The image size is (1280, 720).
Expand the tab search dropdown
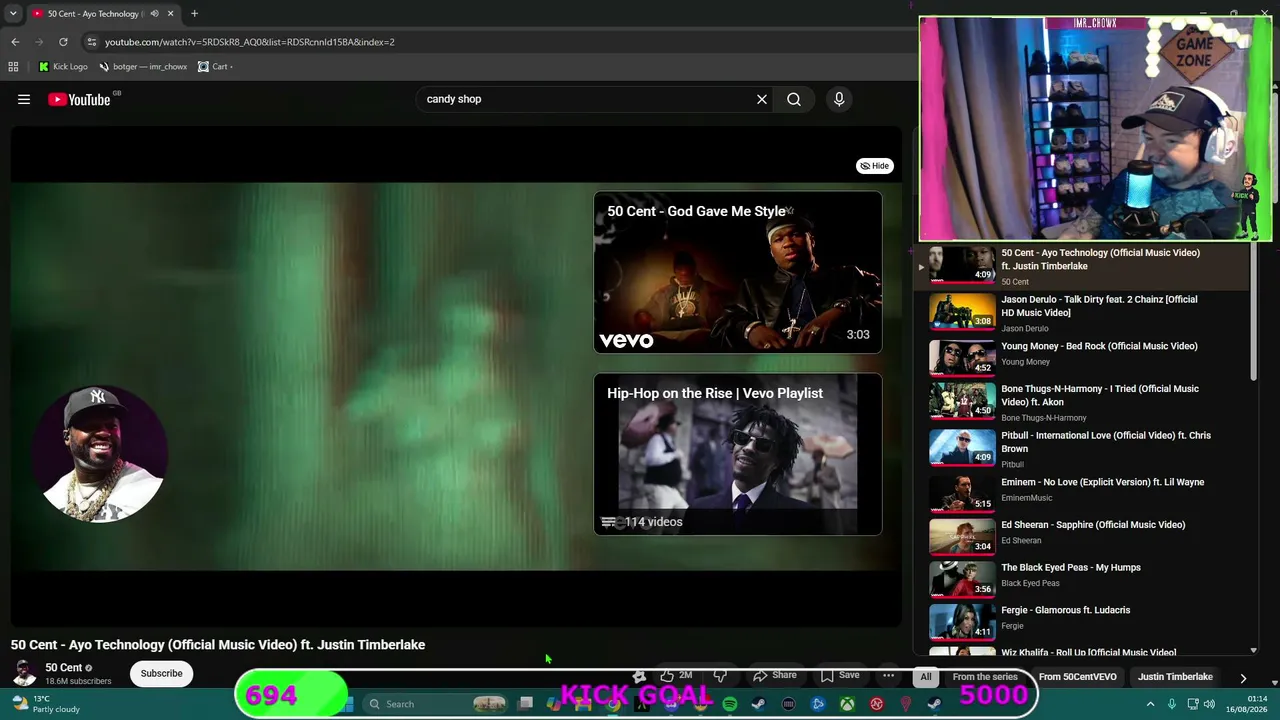click(12, 14)
